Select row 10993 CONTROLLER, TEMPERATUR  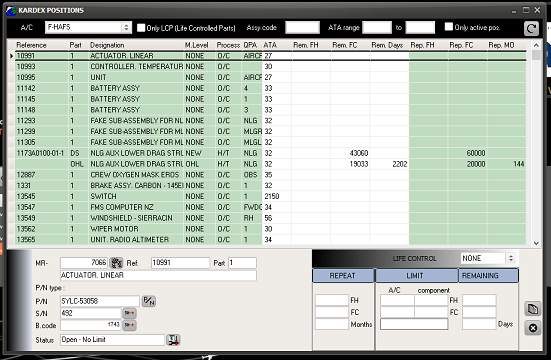coord(271,66)
